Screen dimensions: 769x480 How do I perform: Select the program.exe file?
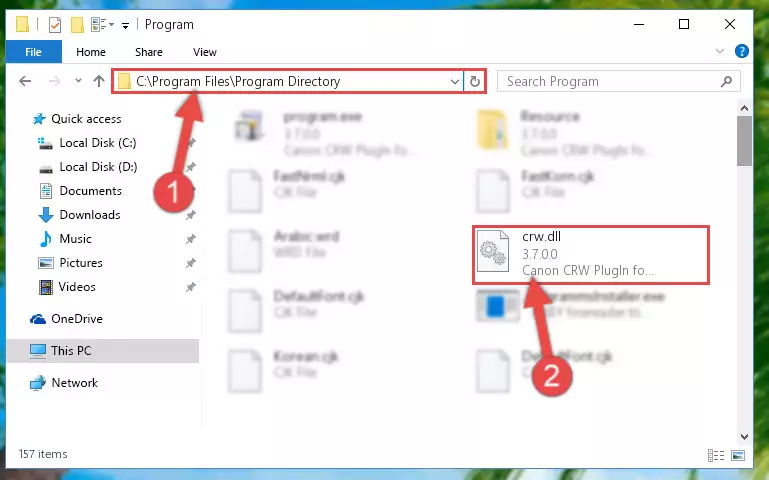(x=324, y=132)
